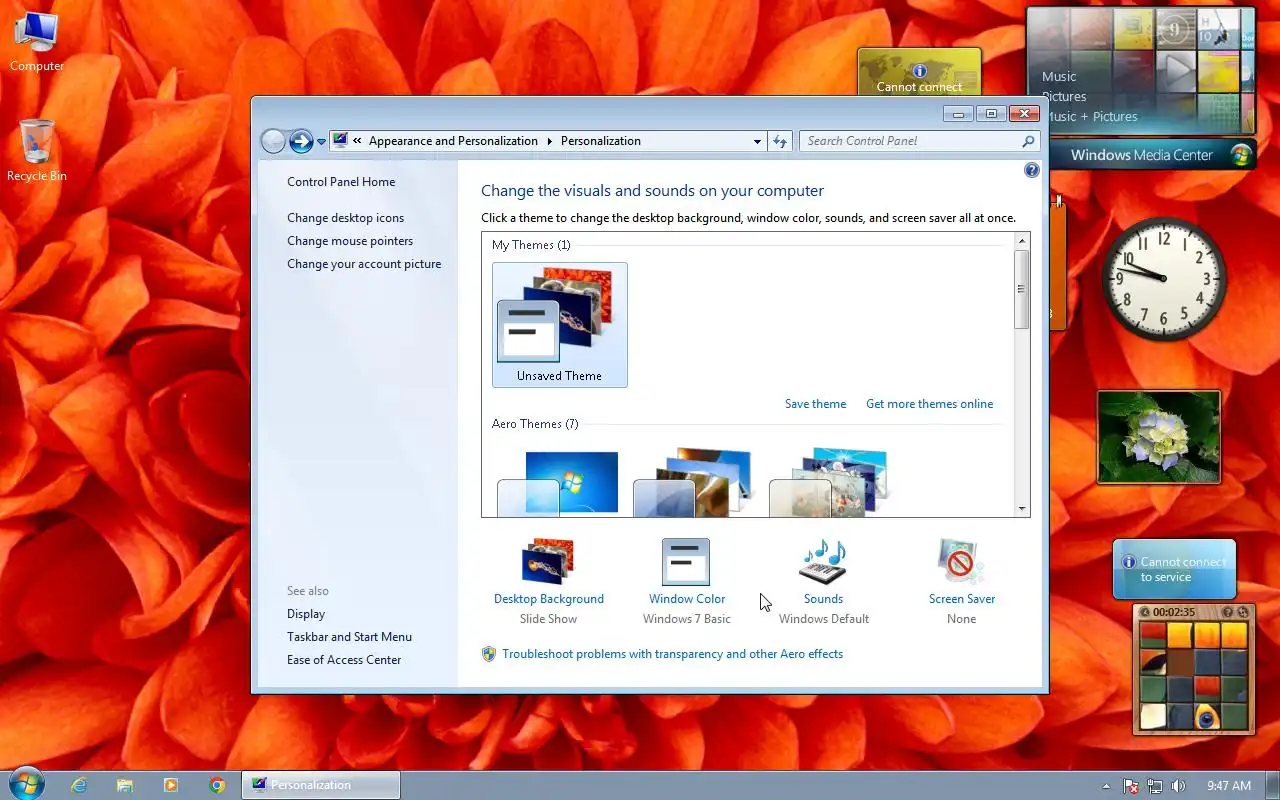Click the Forward navigation arrow
This screenshot has width=1280, height=800.
301,141
